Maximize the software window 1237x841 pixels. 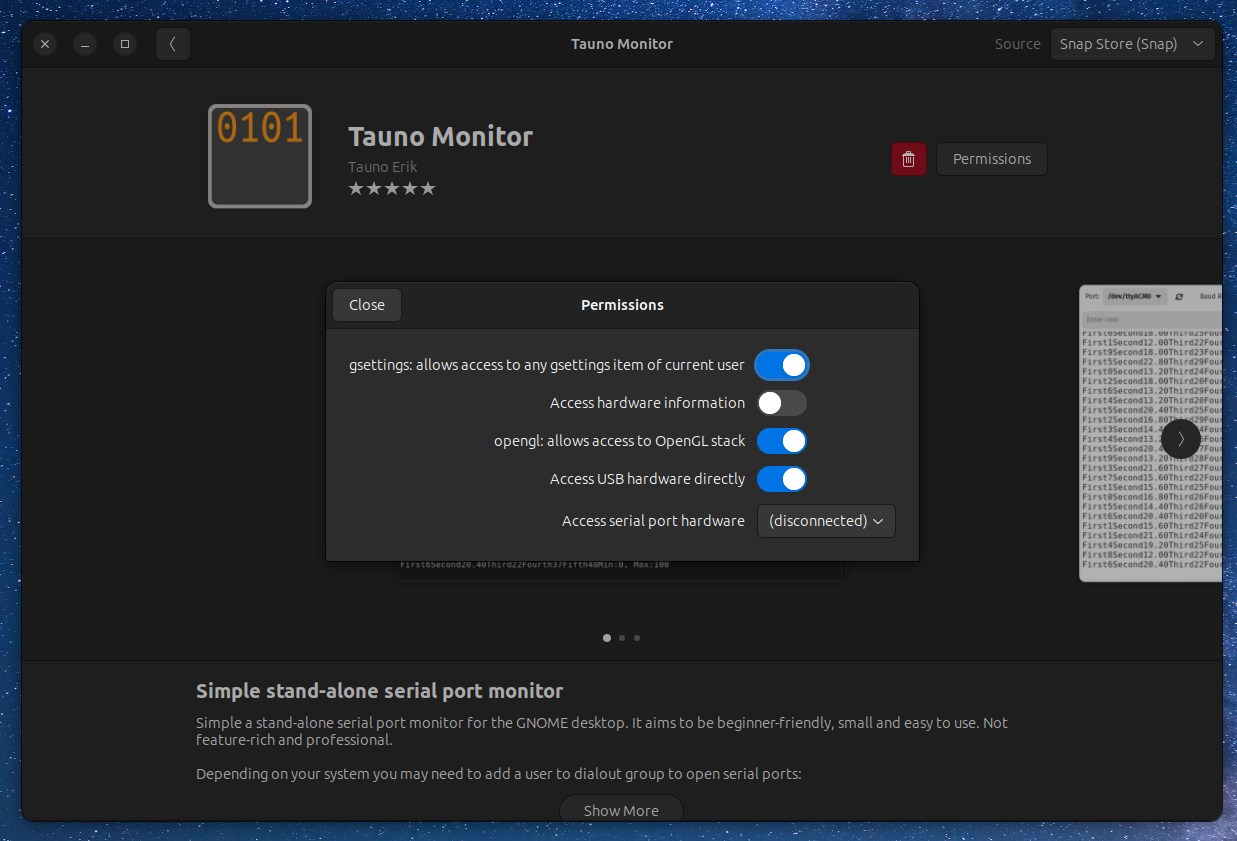[x=124, y=44]
